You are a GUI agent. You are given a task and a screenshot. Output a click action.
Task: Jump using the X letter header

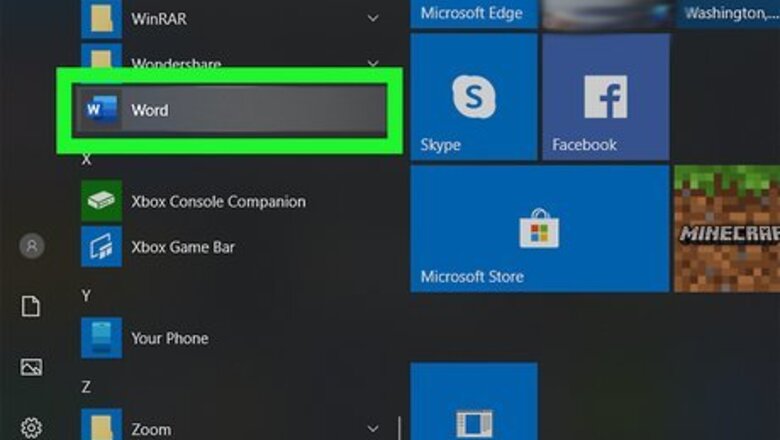[x=87, y=160]
